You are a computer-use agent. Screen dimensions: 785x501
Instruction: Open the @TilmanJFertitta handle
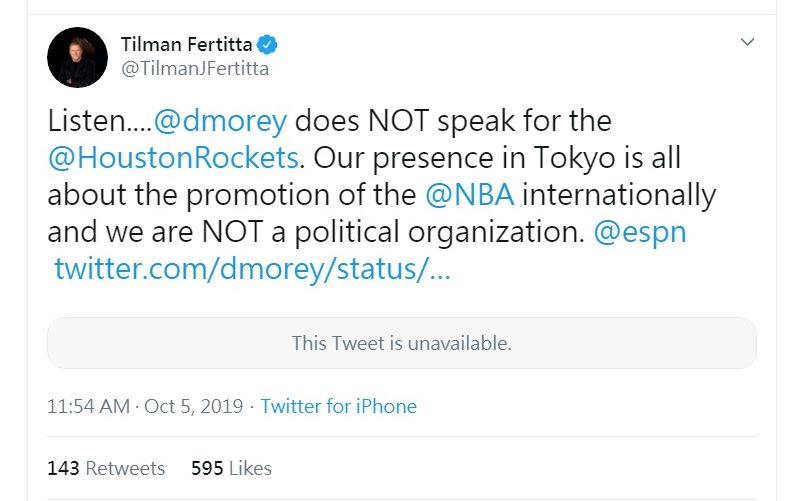pyautogui.click(x=194, y=69)
